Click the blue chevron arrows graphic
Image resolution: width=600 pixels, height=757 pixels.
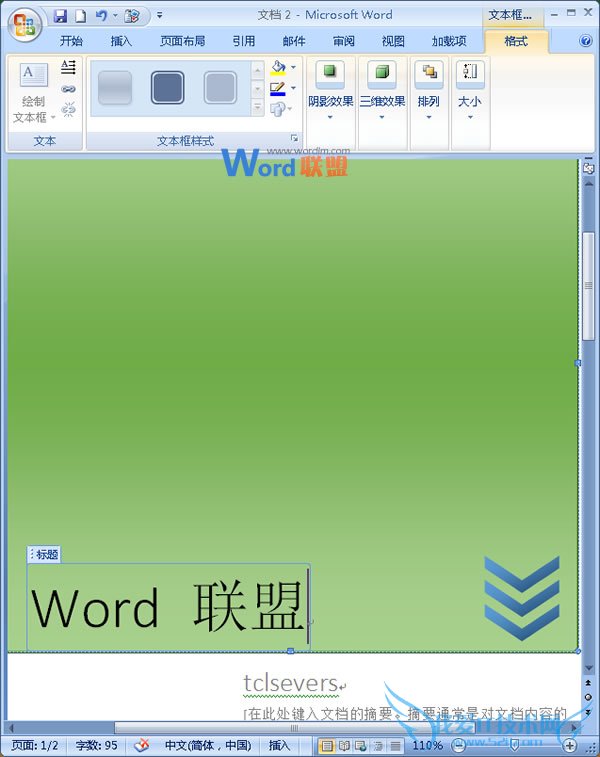[522, 599]
